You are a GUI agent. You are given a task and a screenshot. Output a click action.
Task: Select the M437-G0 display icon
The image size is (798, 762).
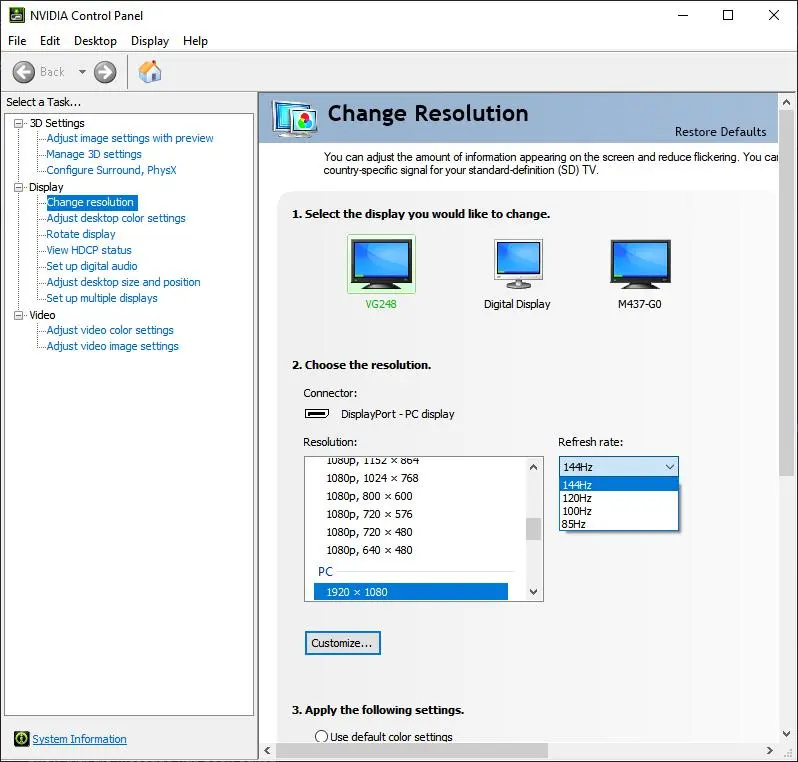coord(640,264)
